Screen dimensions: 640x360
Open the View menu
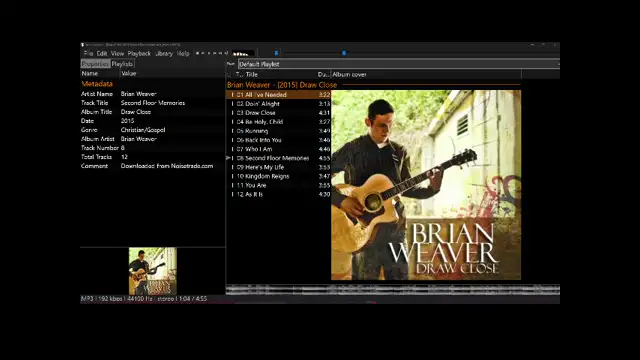click(117, 53)
